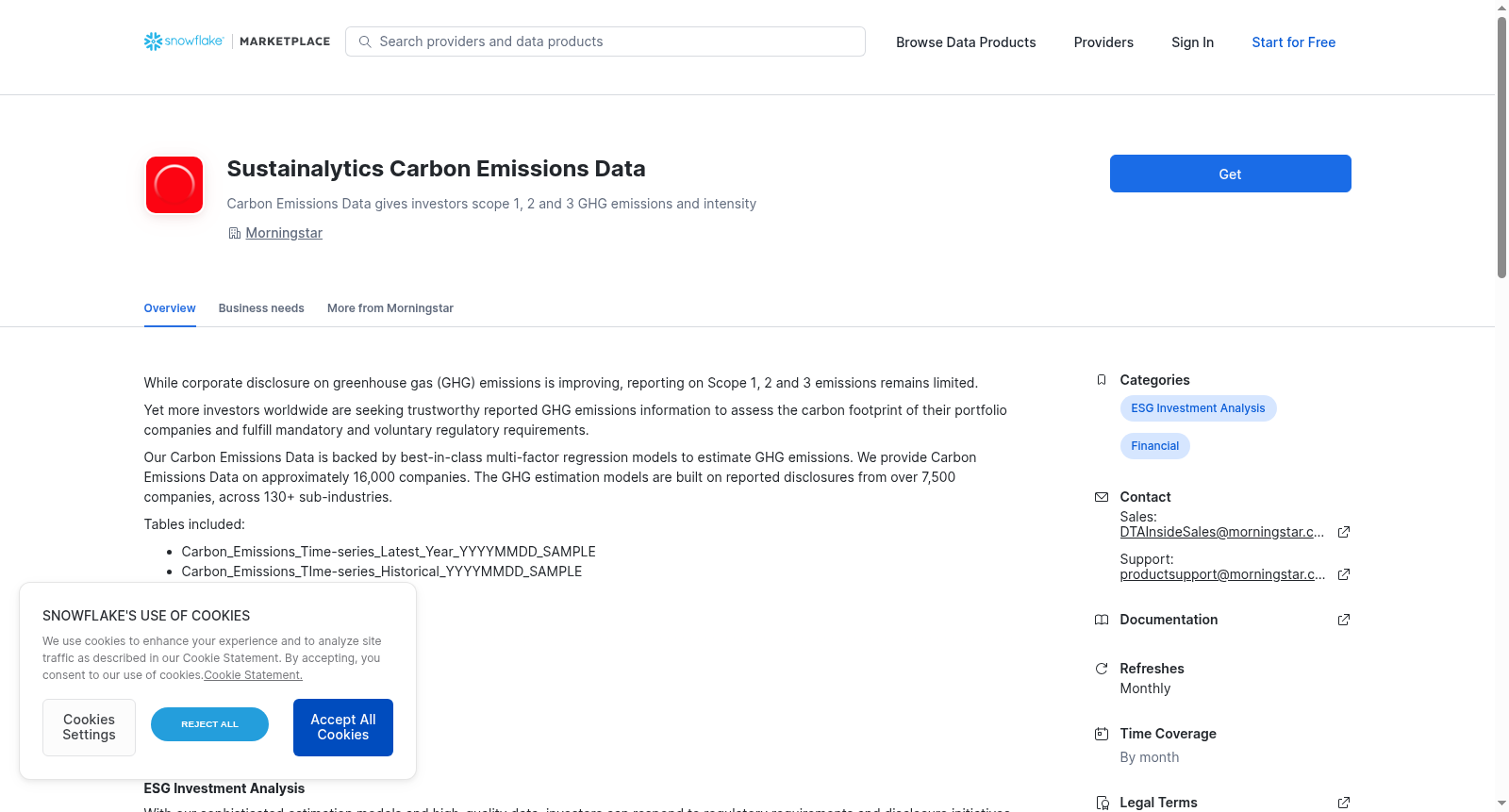Click the DTAInsideSales email link
Viewport: 1509px width, 812px height.
[x=1222, y=532]
